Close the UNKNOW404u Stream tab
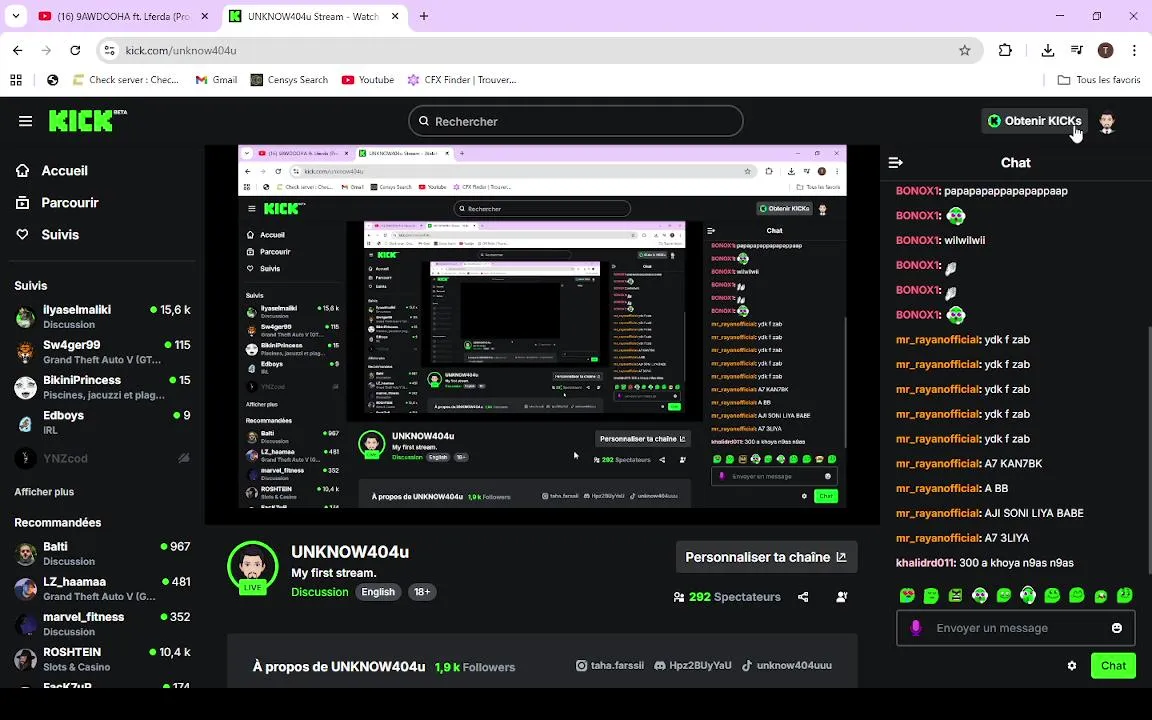 395,16
